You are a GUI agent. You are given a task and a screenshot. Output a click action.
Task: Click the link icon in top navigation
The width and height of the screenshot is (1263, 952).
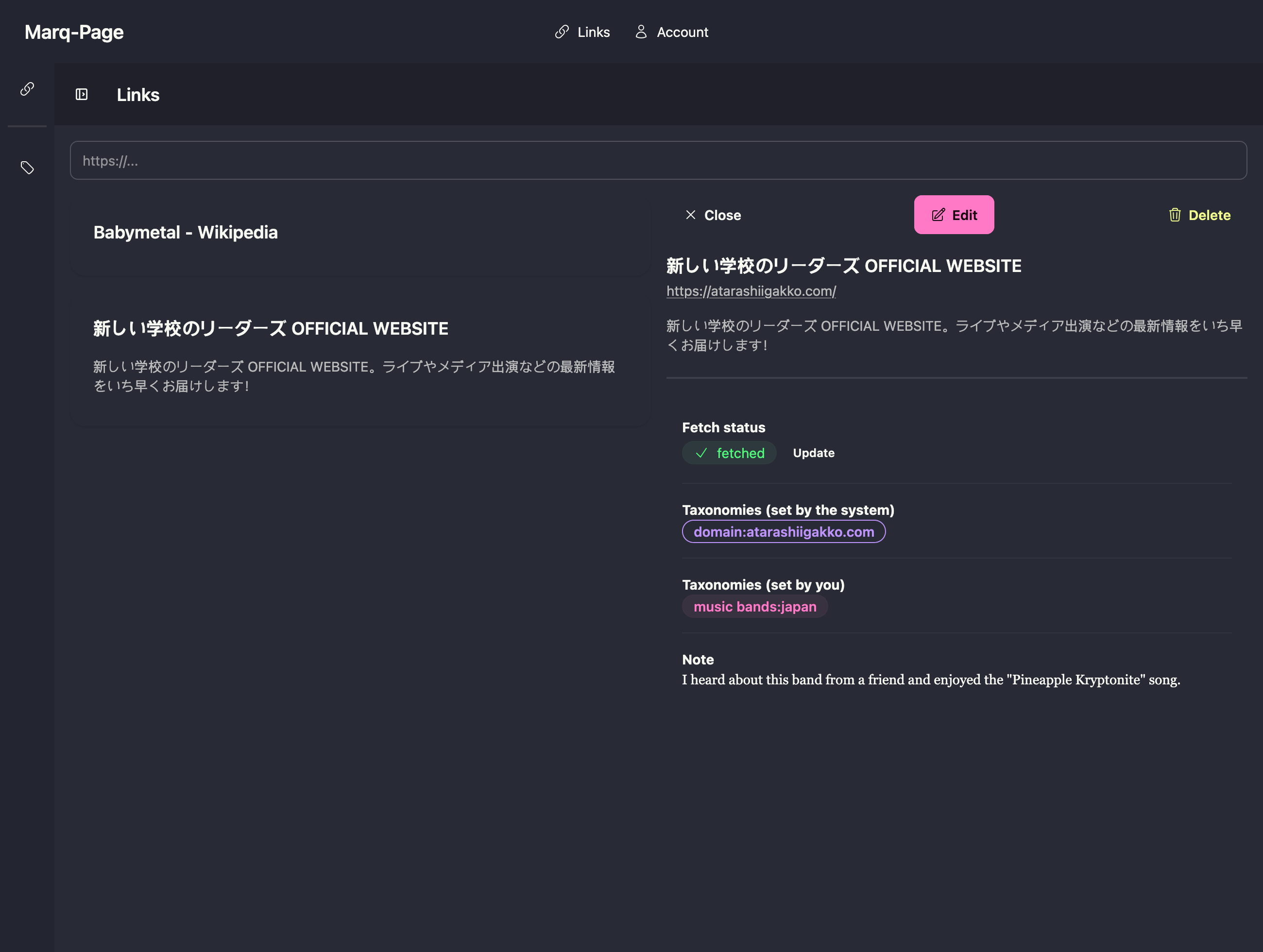[x=562, y=32]
